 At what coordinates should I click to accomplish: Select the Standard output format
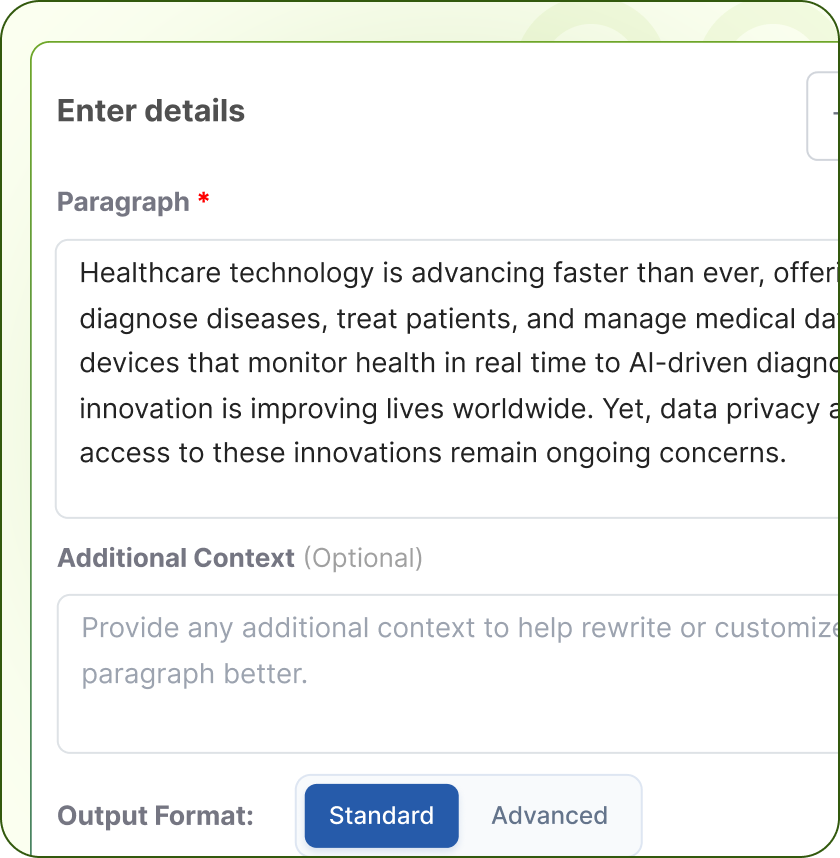click(x=381, y=815)
